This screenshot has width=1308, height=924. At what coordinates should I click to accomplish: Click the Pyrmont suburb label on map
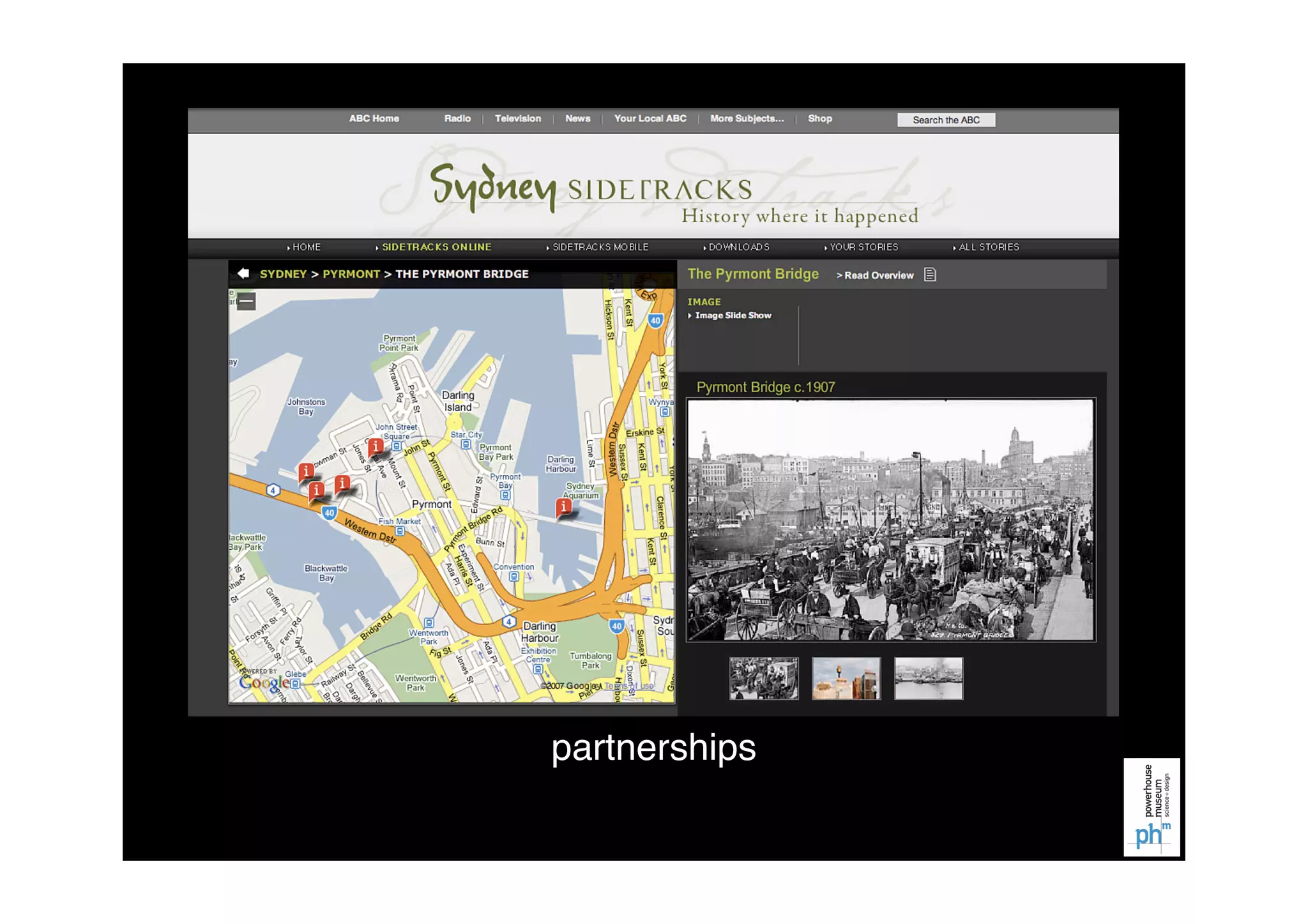point(431,504)
